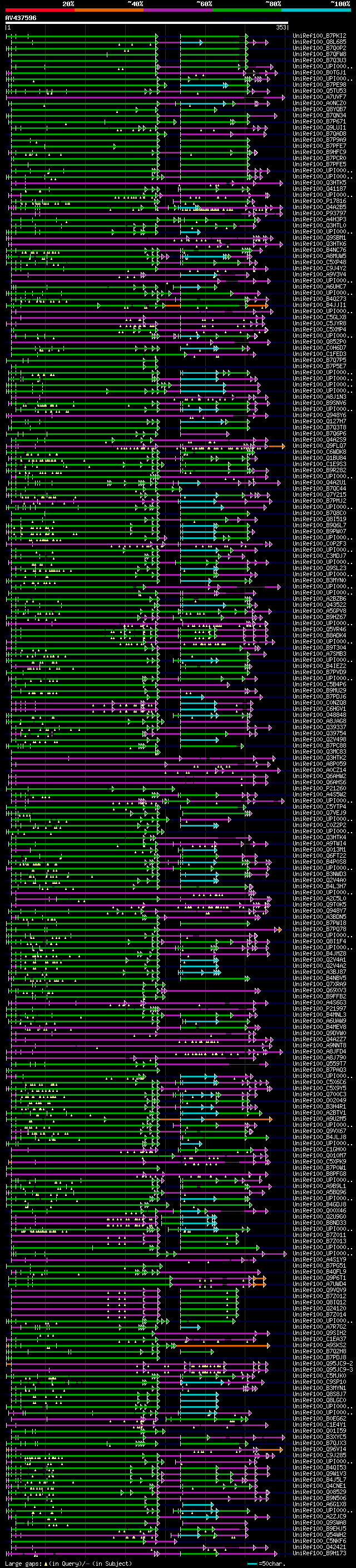Click the Large gaps legend text

click(x=69, y=1563)
